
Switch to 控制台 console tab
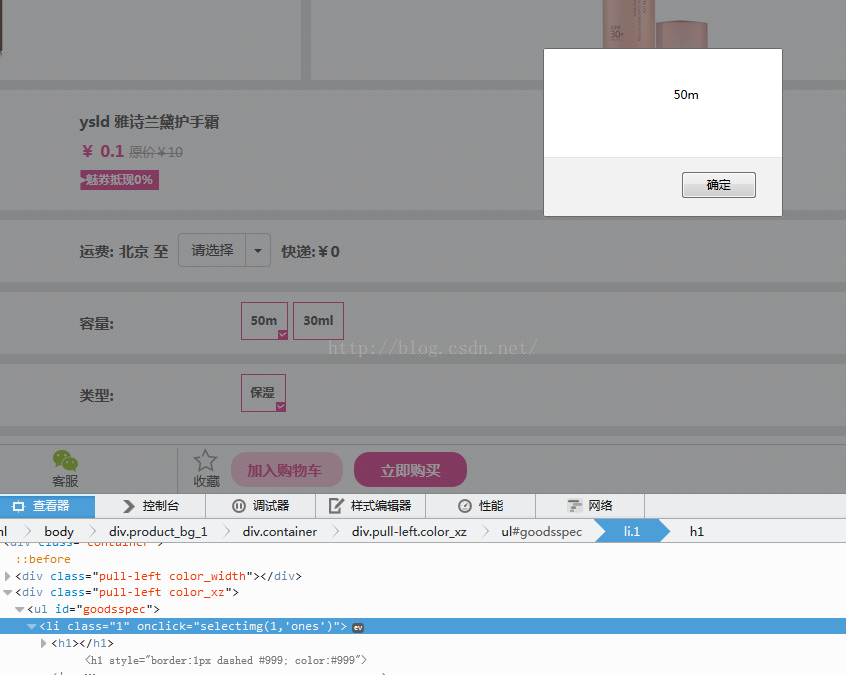(x=151, y=506)
